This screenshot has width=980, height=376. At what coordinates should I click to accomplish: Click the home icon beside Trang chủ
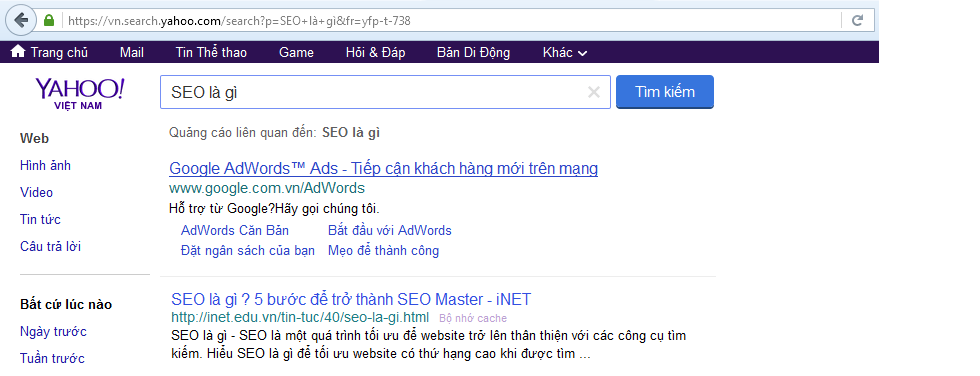pos(18,52)
